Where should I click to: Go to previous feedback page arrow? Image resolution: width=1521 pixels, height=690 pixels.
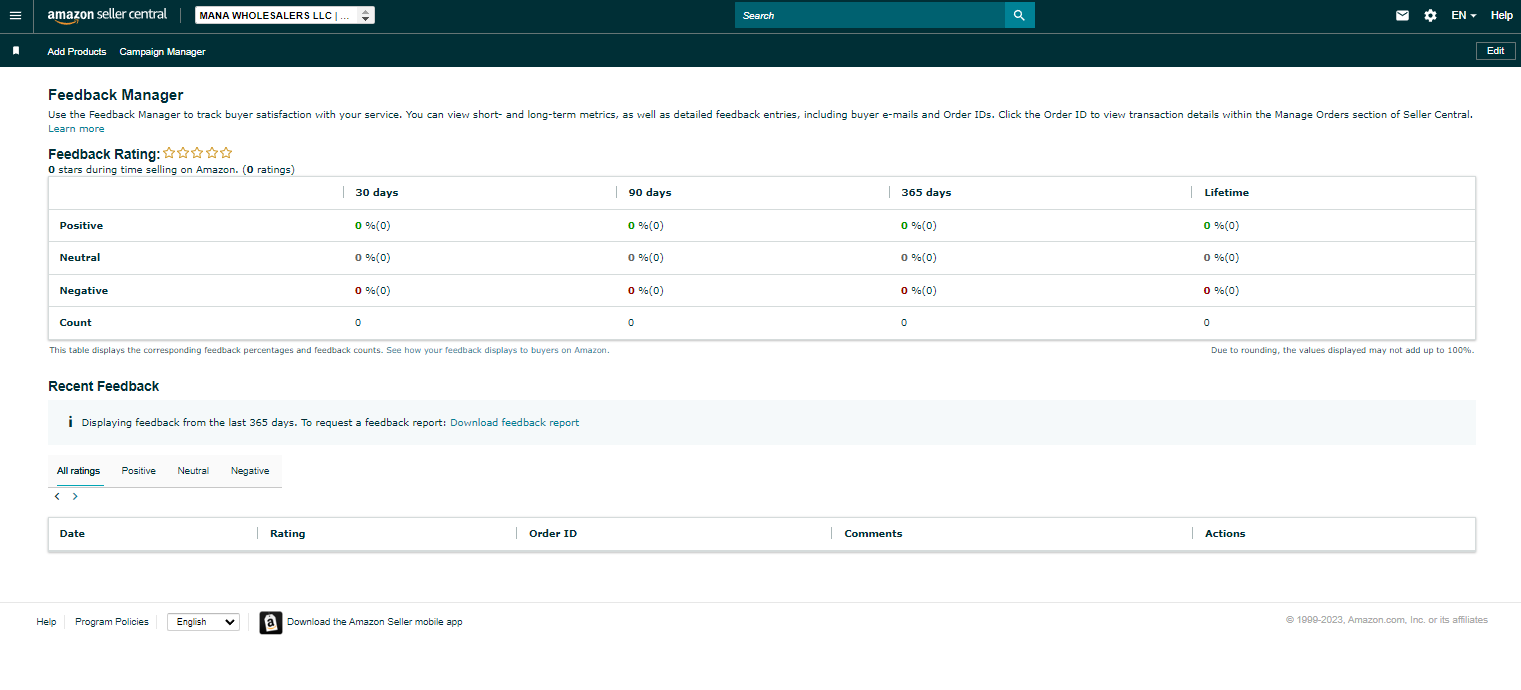coord(58,496)
